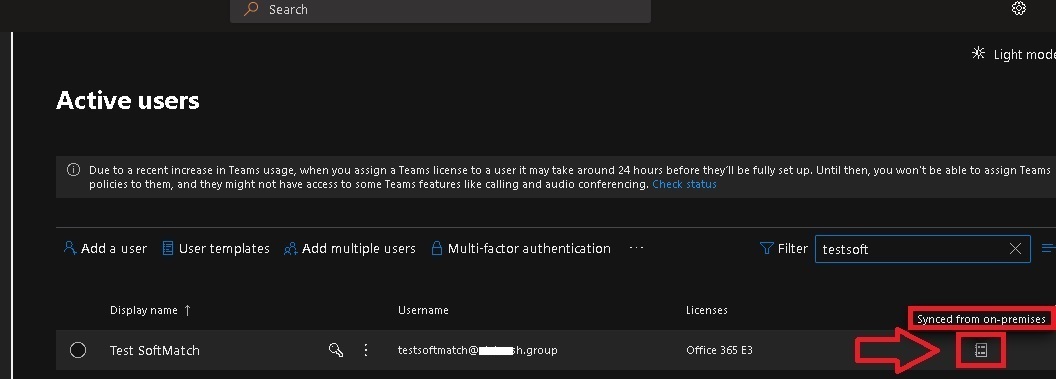Open the Filter menu
Image resolution: width=1056 pixels, height=379 pixels.
783,248
